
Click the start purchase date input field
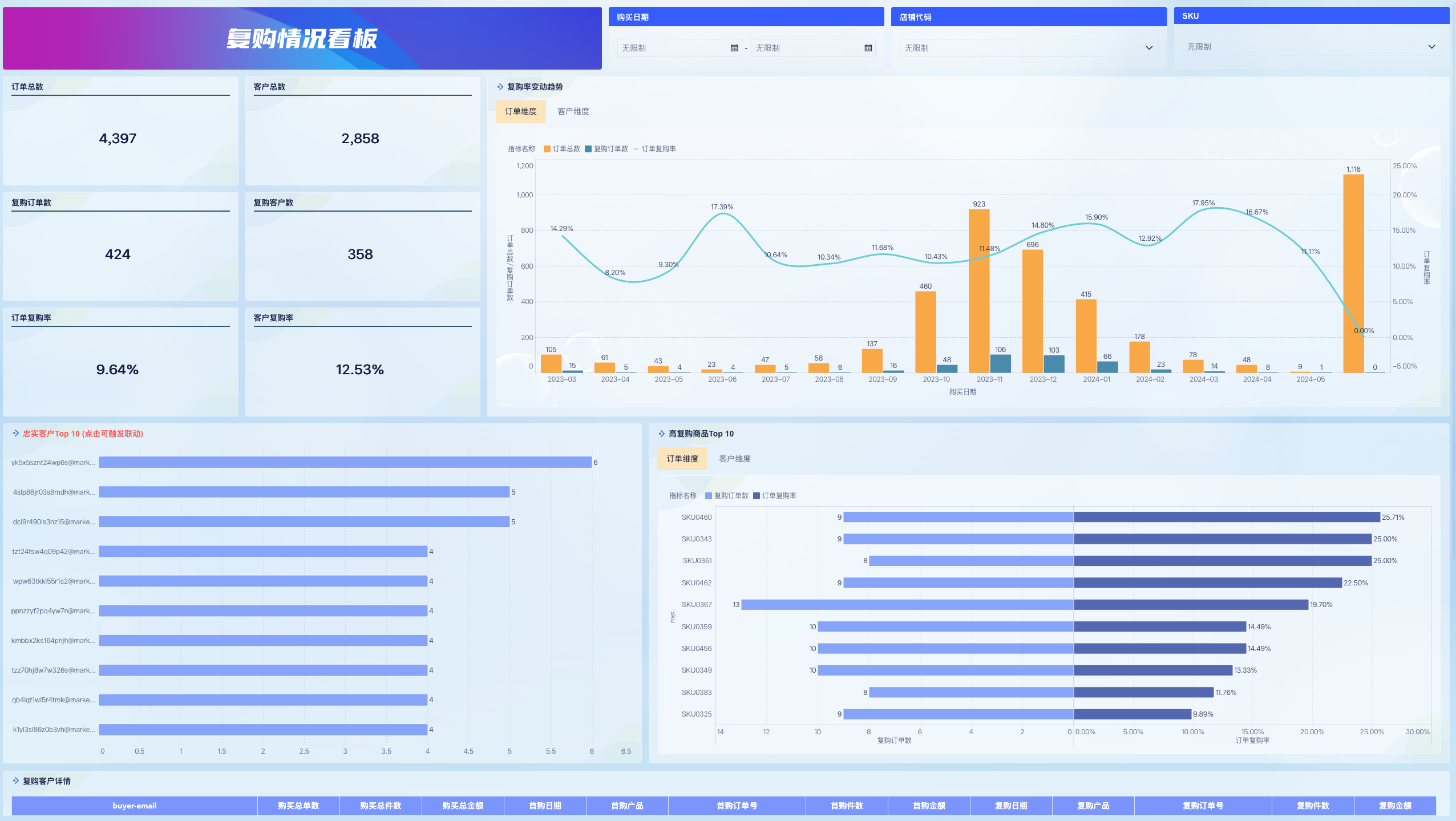click(x=673, y=48)
